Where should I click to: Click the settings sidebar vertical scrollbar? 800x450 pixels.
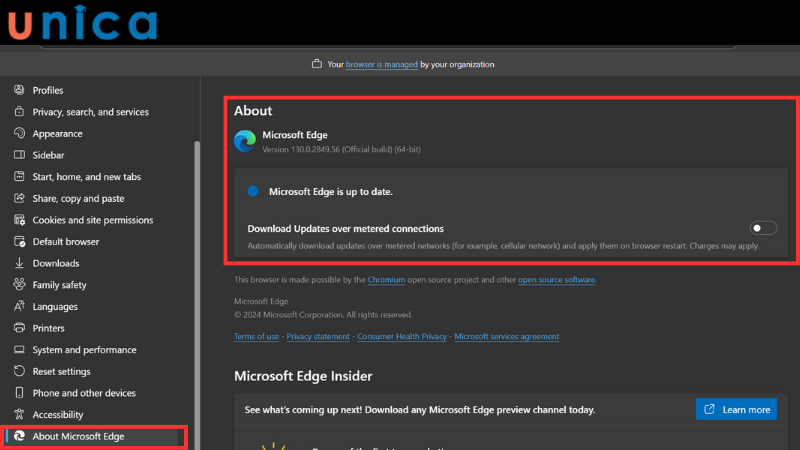tap(197, 295)
